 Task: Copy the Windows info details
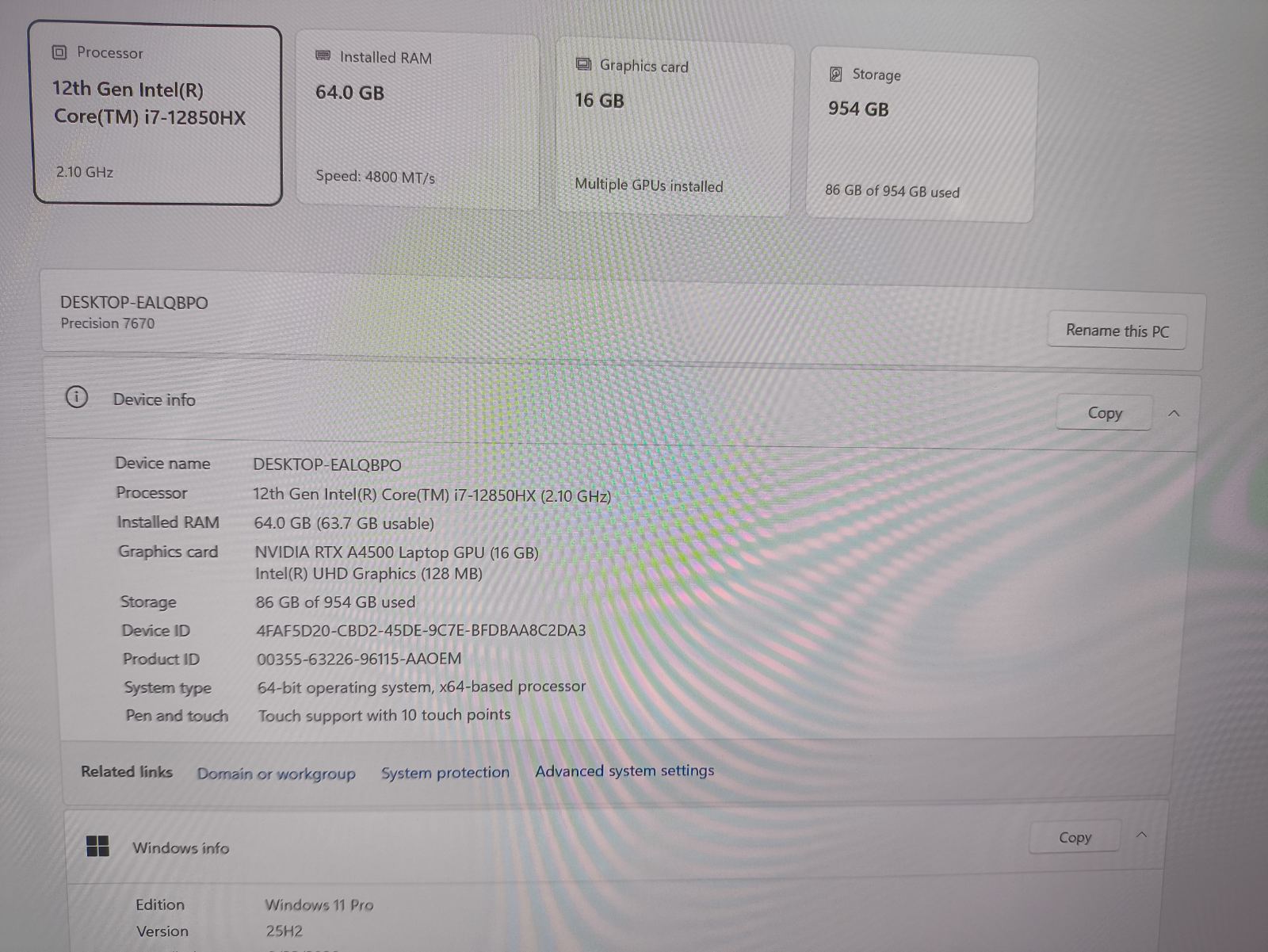click(x=1075, y=837)
